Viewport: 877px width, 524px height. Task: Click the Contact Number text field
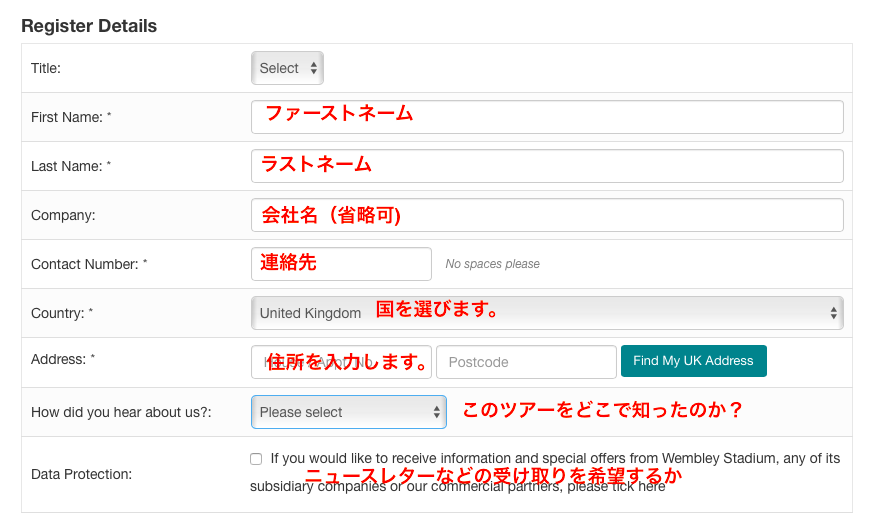click(341, 264)
